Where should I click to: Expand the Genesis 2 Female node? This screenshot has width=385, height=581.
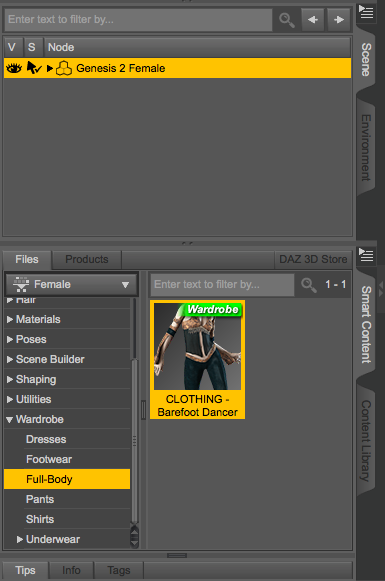[x=50, y=68]
